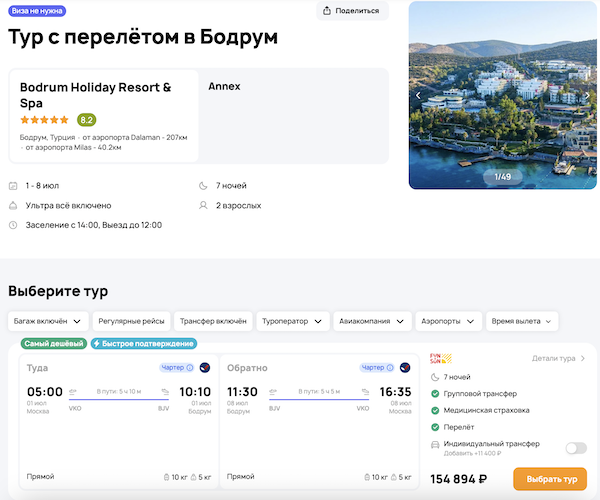Toggle the Трансфер включён filter
This screenshot has height=500, width=600.
(x=213, y=322)
